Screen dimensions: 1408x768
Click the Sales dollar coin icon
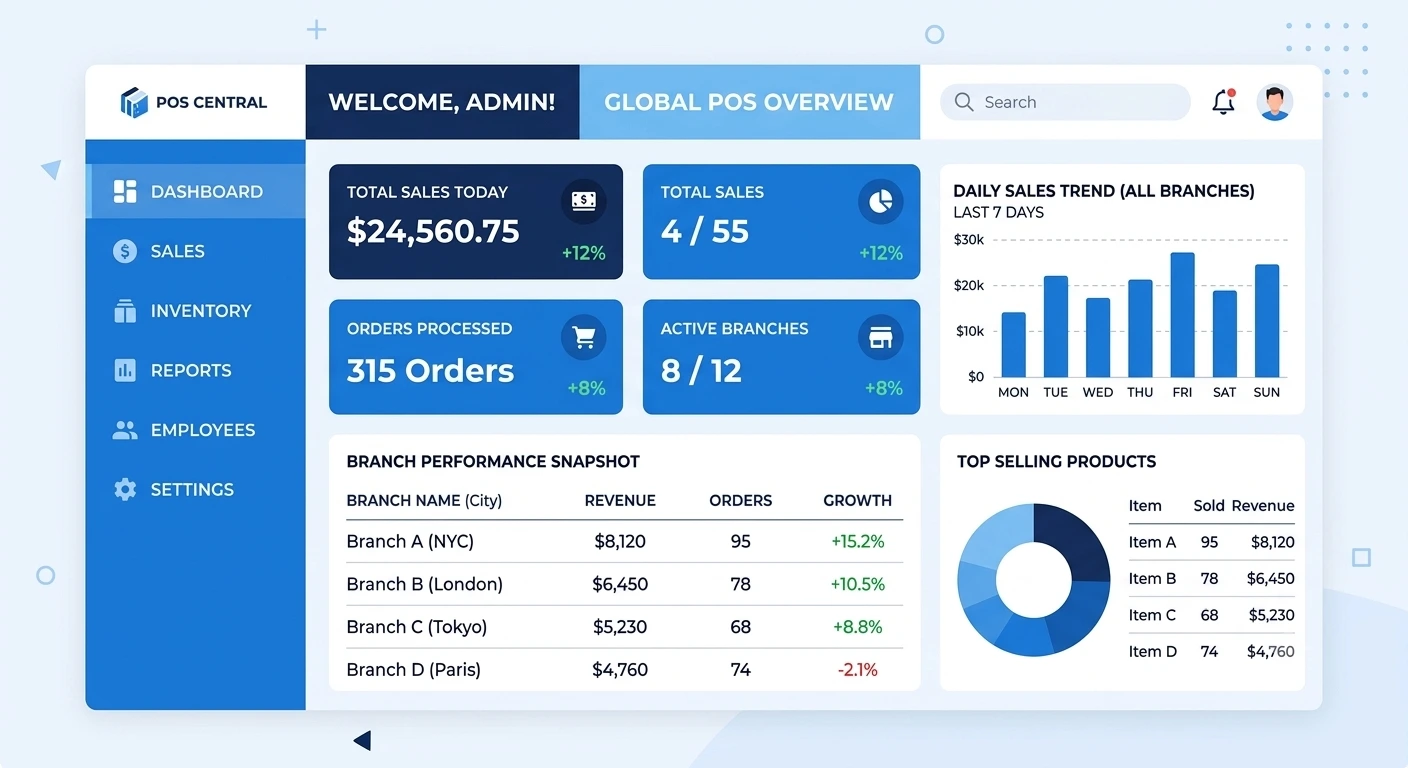[125, 251]
